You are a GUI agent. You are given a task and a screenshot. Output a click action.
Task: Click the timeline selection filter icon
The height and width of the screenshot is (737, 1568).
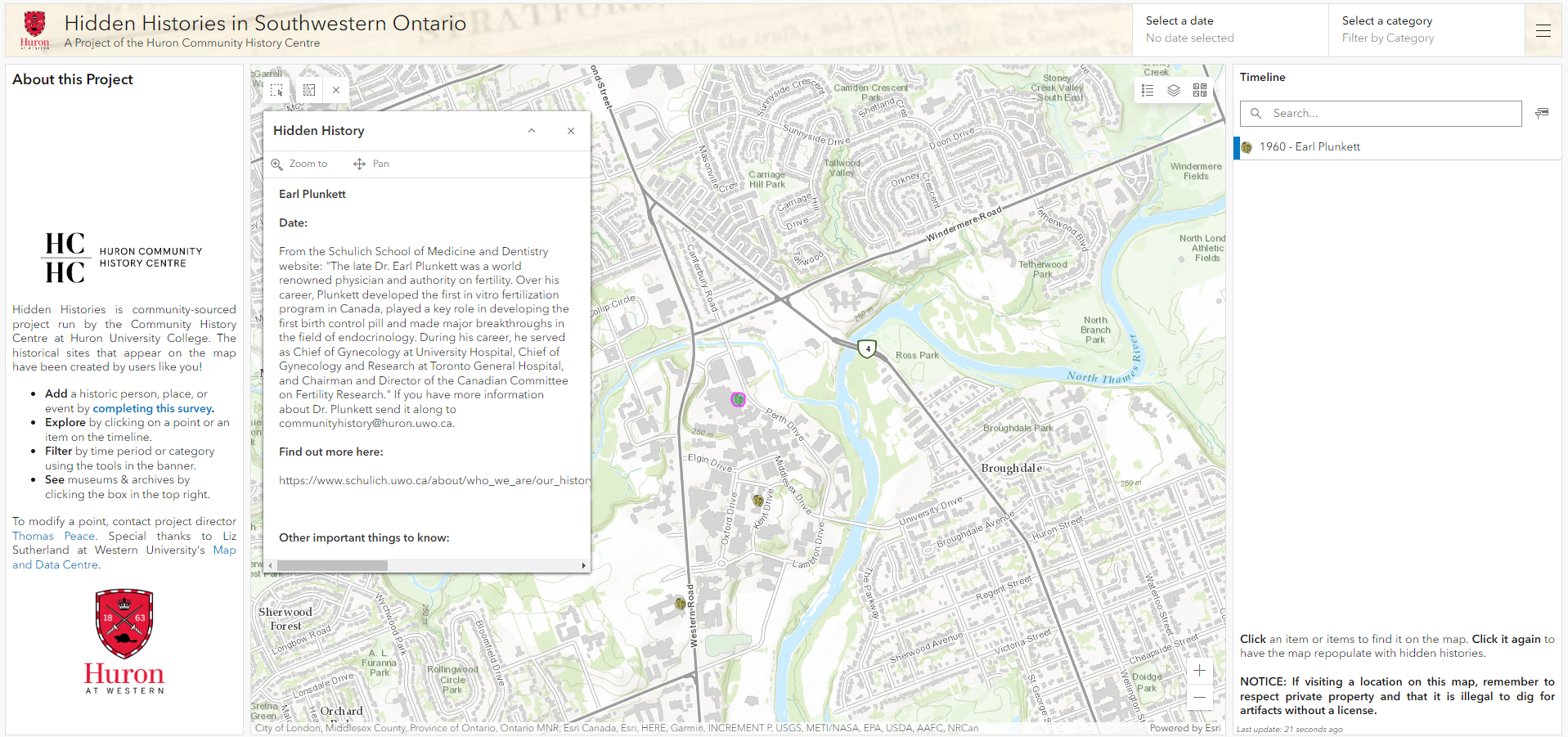(x=1542, y=113)
